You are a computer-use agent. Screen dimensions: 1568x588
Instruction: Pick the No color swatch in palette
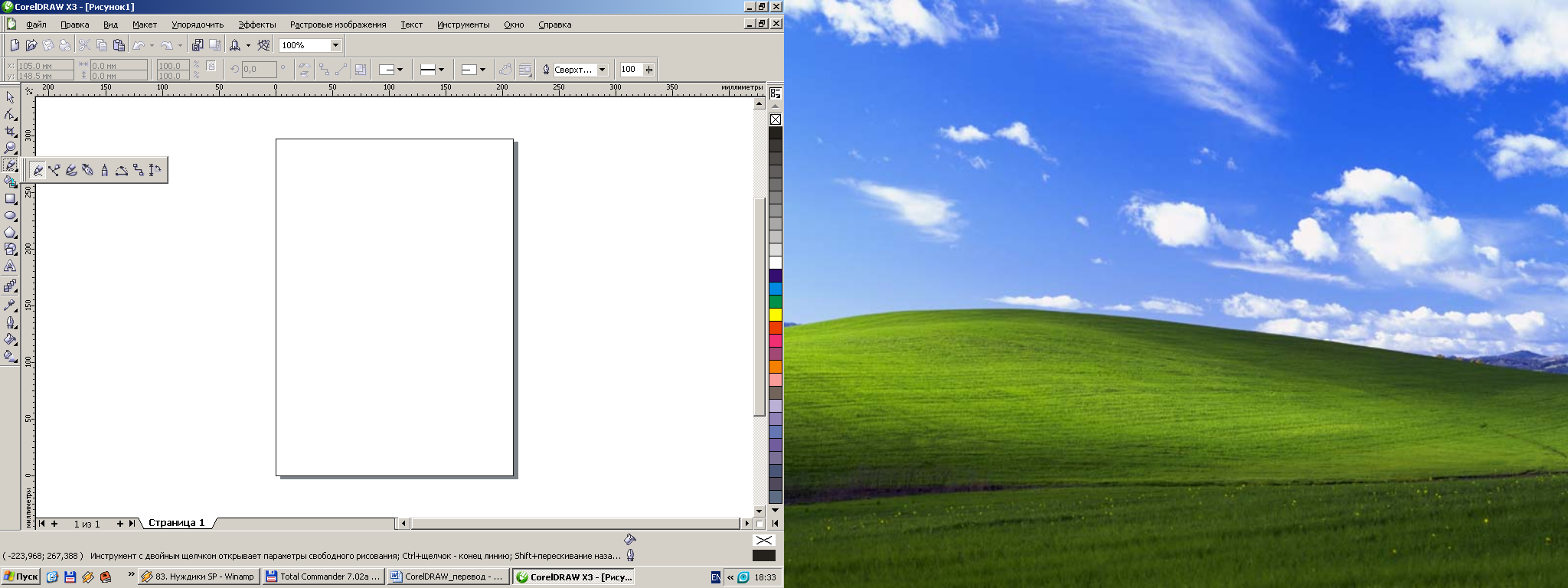point(776,119)
